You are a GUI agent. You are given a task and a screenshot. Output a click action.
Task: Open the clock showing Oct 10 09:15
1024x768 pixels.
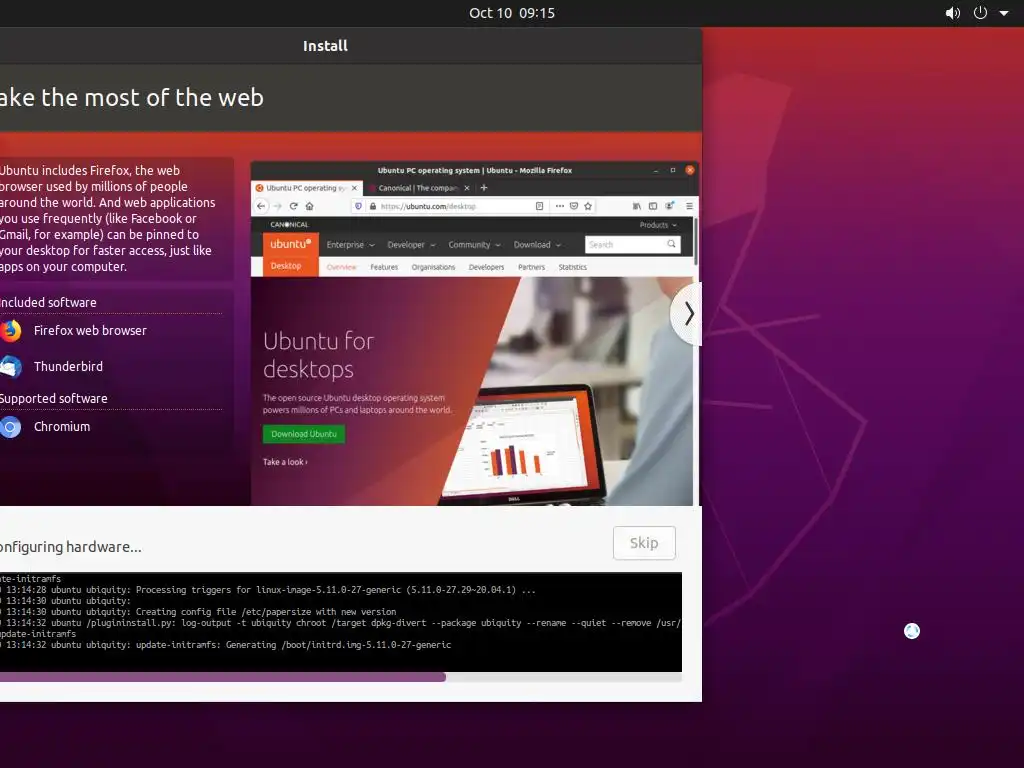click(512, 13)
